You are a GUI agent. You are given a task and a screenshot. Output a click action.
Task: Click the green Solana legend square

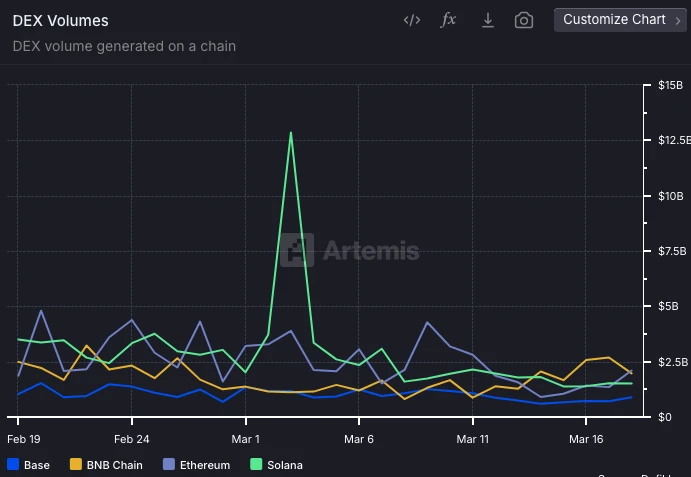coord(256,465)
